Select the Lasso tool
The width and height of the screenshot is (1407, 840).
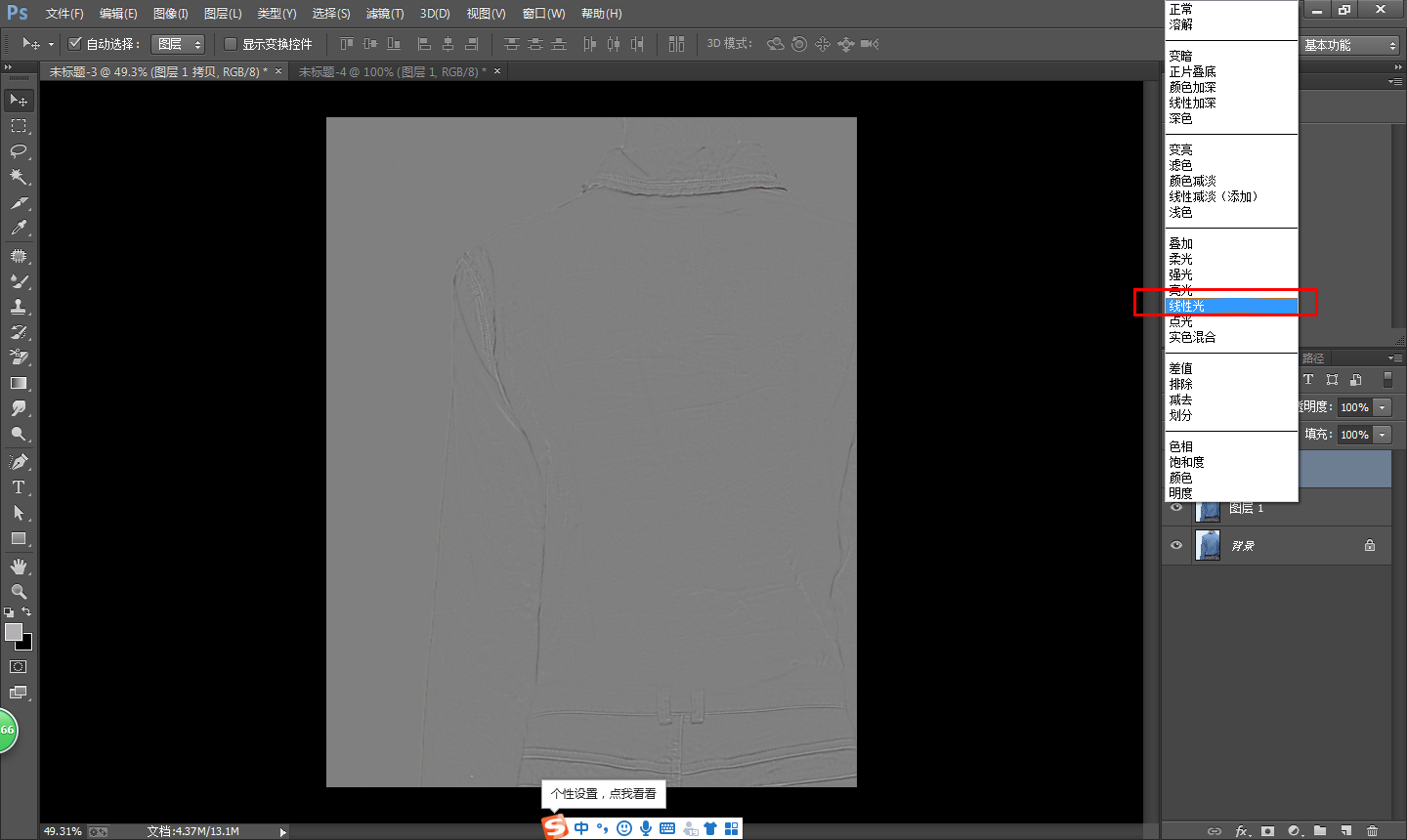(19, 151)
